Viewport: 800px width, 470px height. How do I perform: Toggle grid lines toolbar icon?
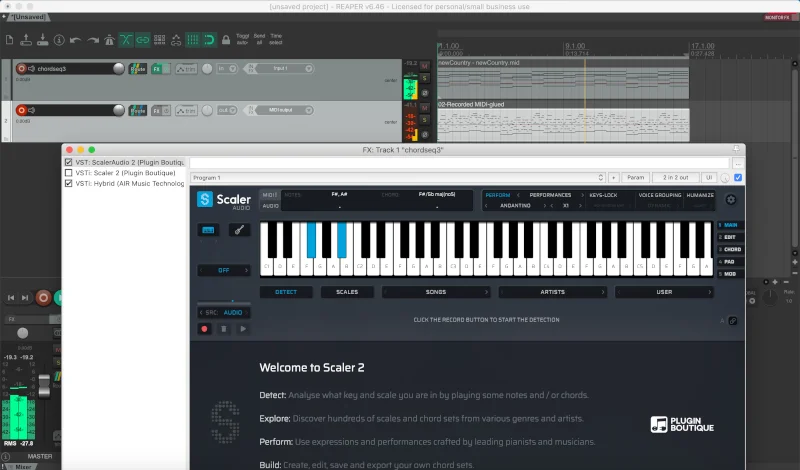point(192,40)
